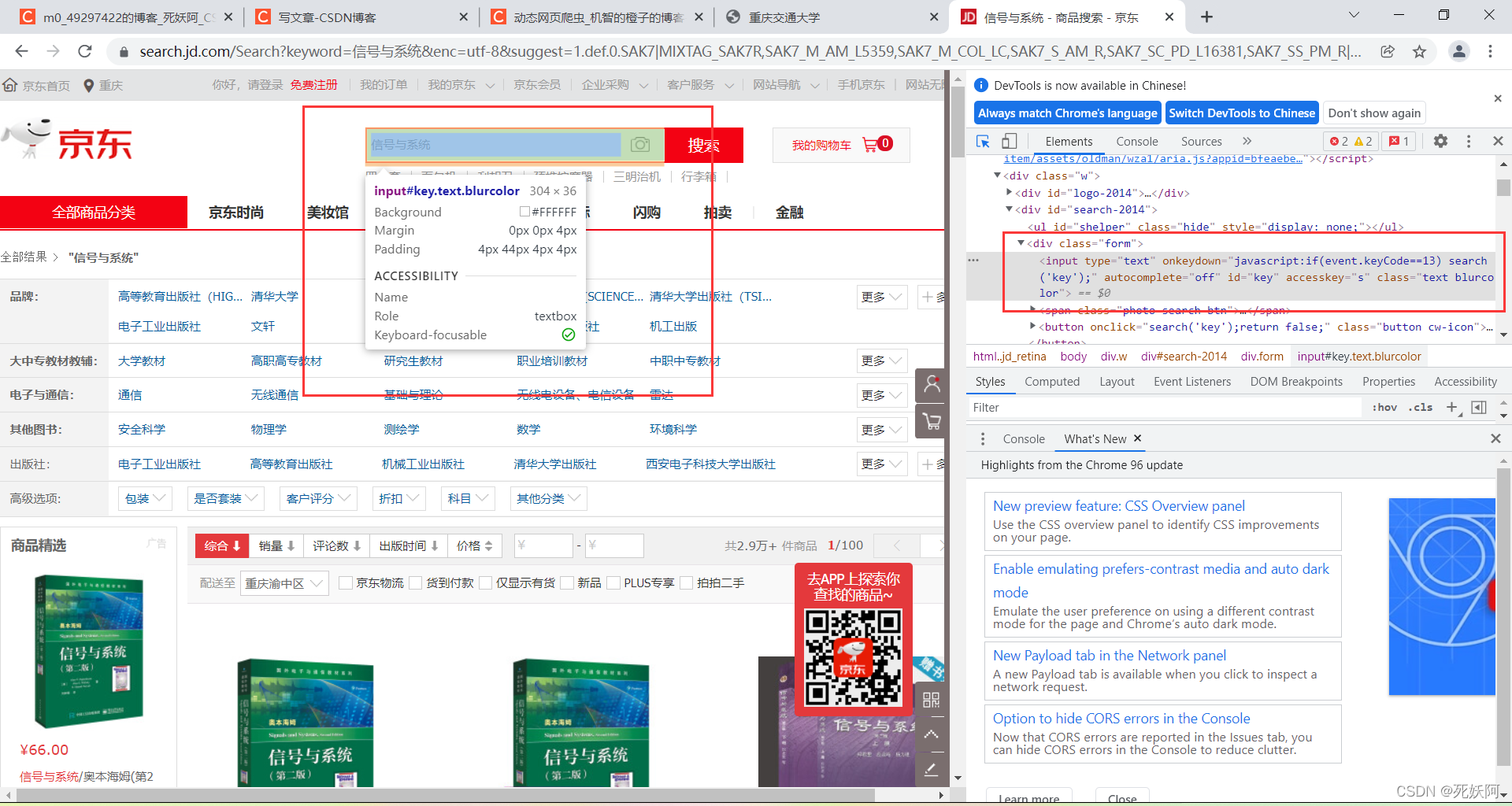Click the ¥66.00 signals book thumbnail
Screen dimensions: 1512x806
(x=89, y=651)
